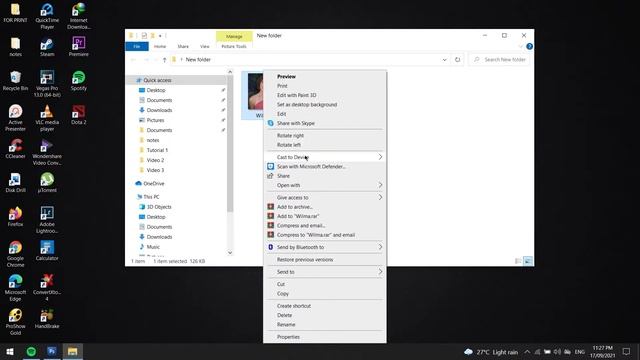Open the Home ribbon tab

click(160, 47)
